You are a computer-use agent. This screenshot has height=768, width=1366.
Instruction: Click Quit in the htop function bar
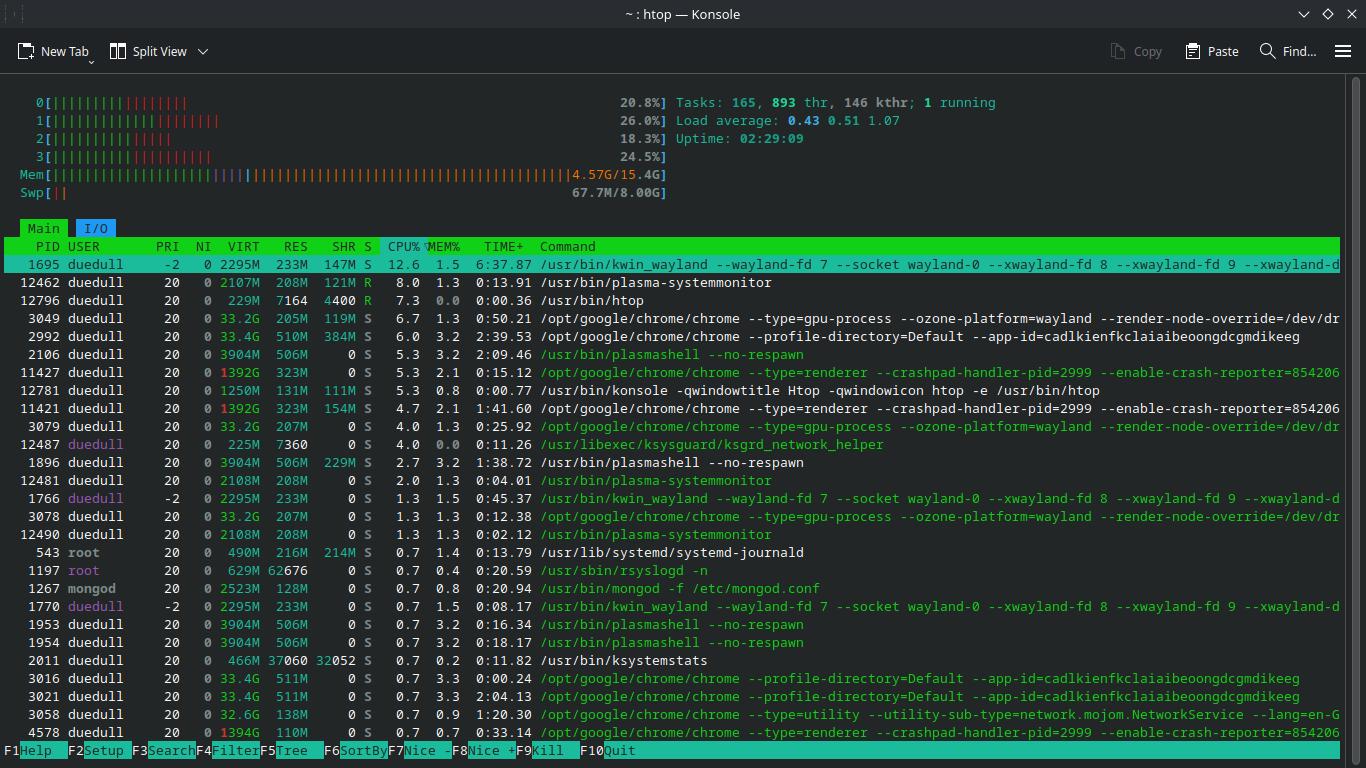619,751
